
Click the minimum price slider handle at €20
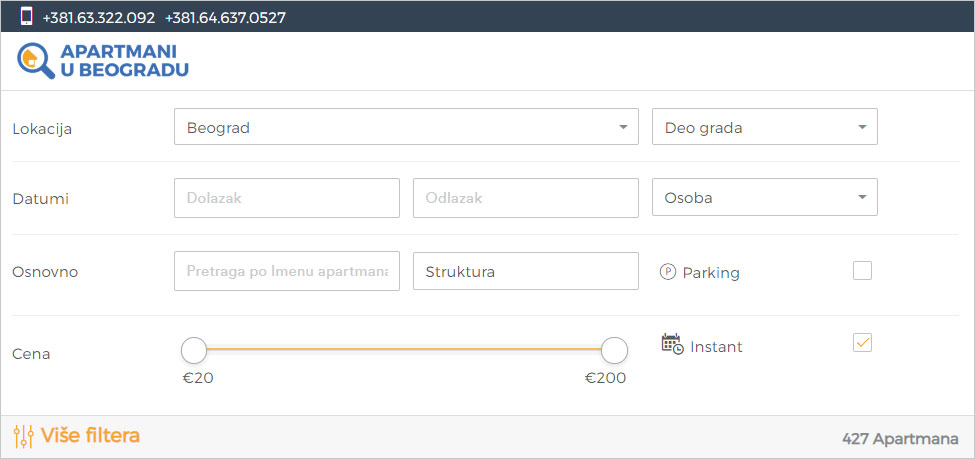tap(194, 350)
